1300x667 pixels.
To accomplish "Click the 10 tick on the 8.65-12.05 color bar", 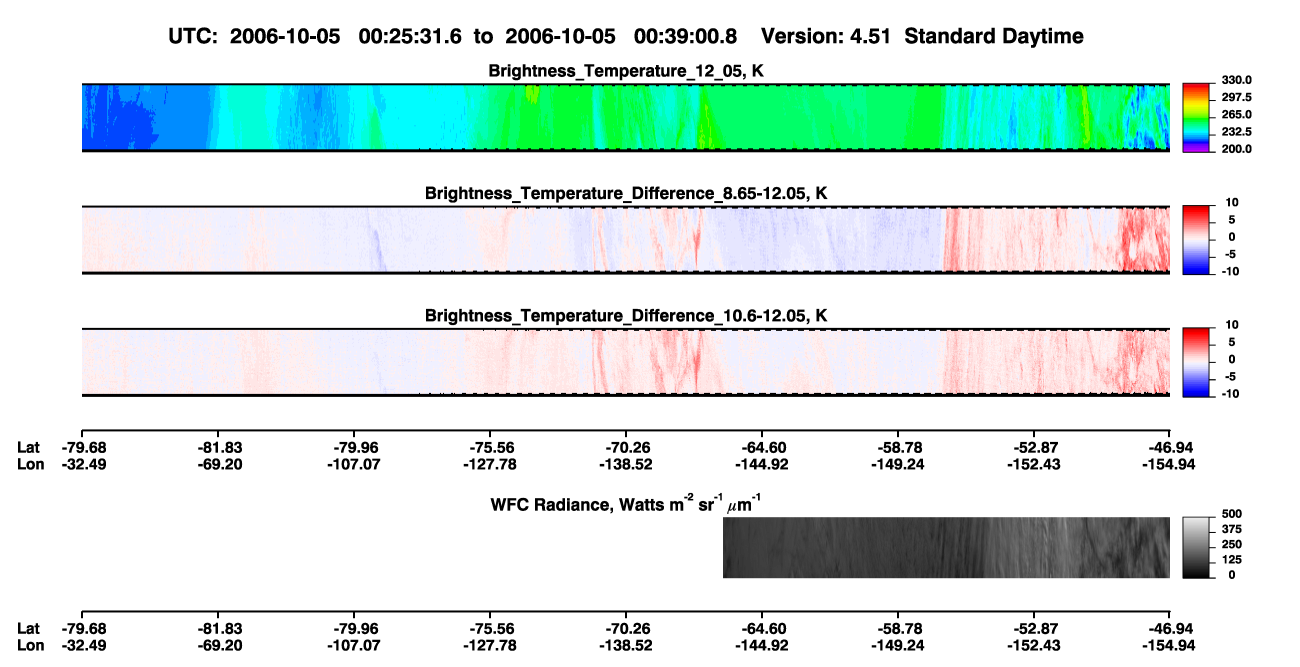I will click(1234, 202).
